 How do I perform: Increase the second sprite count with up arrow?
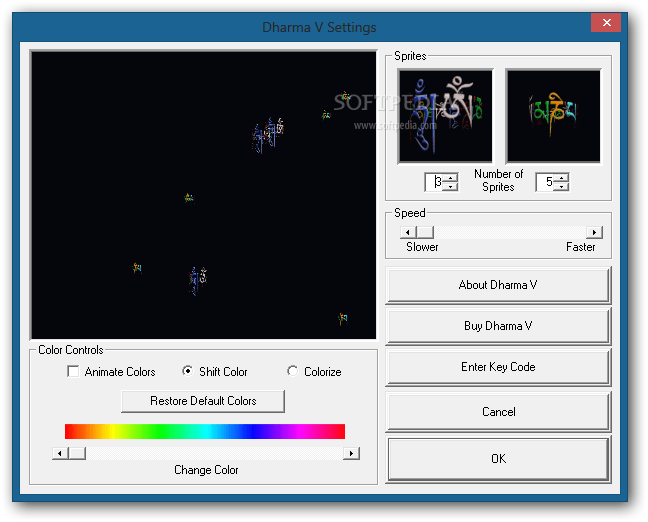click(561, 178)
